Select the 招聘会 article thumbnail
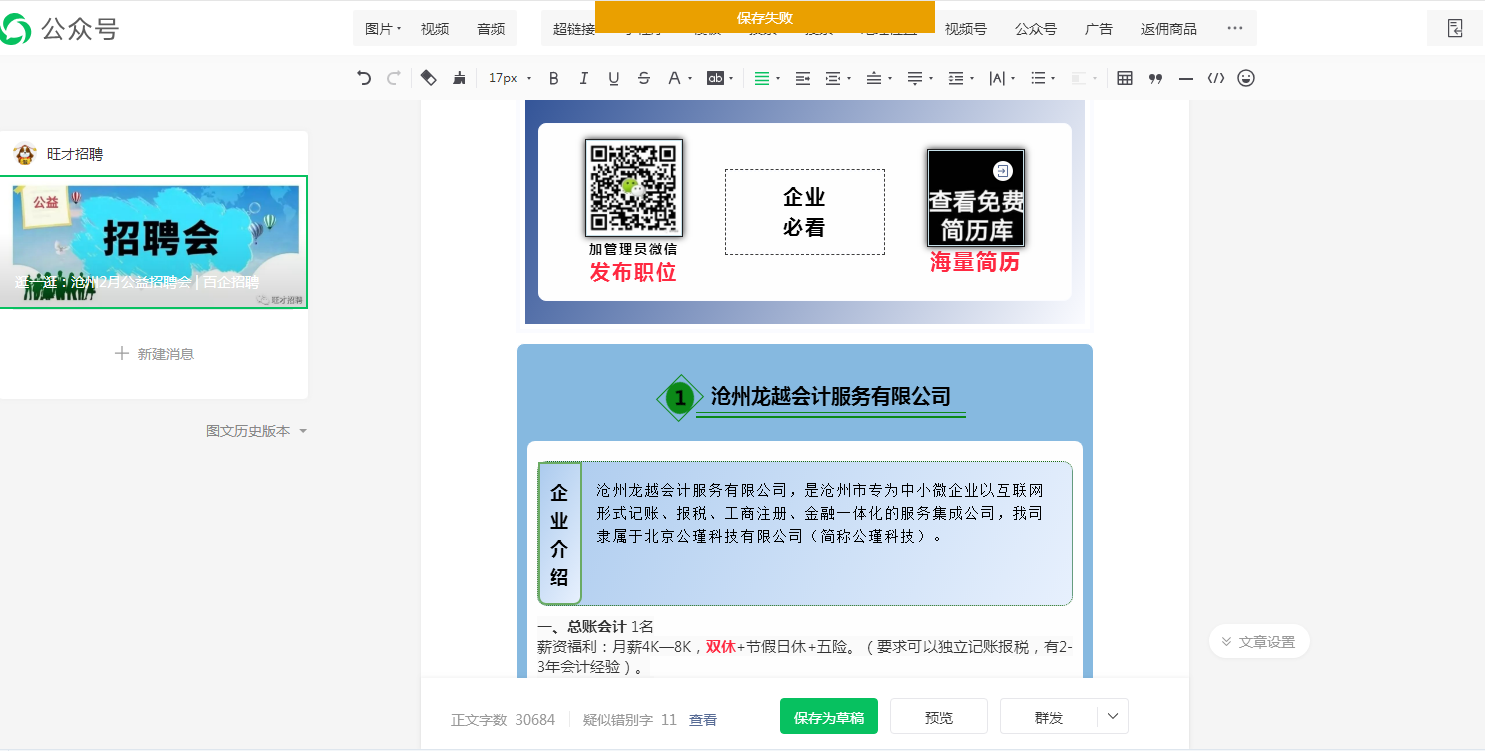Image resolution: width=1485 pixels, height=751 pixels. point(154,242)
